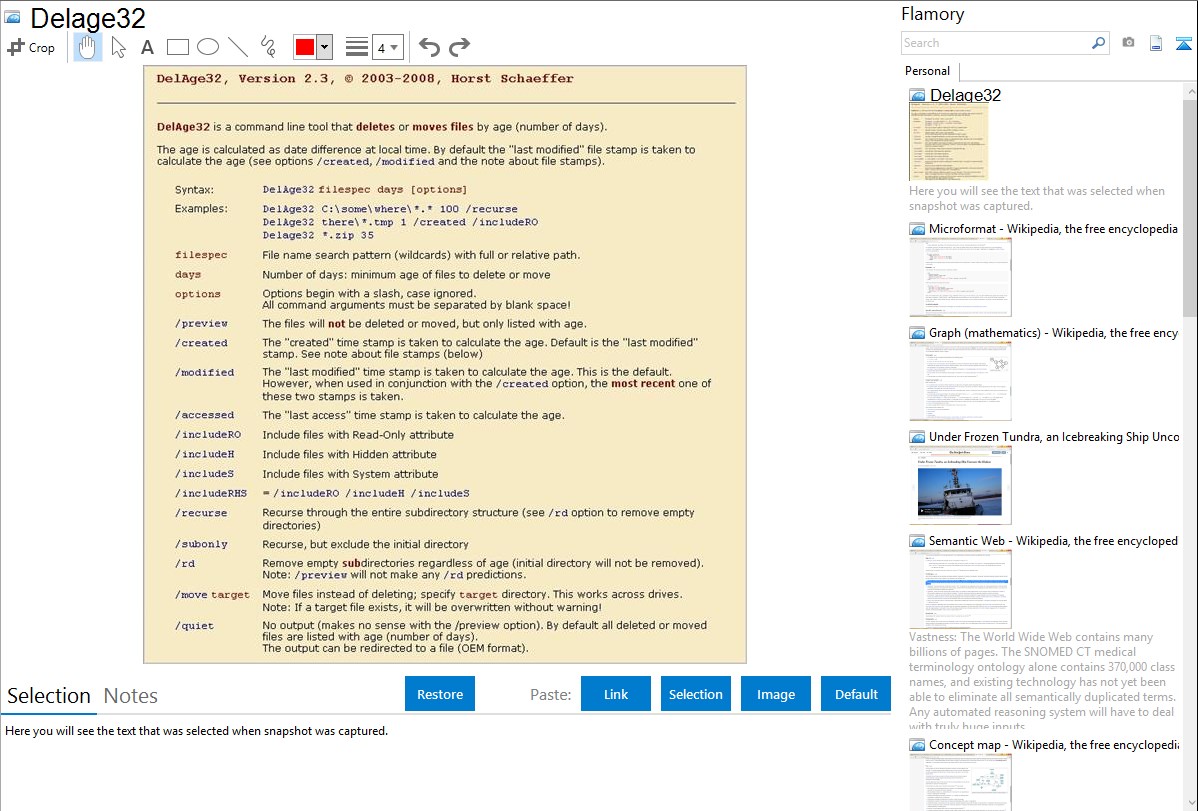Select the straight line tool
This screenshot has height=811, width=1198.
[x=238, y=47]
